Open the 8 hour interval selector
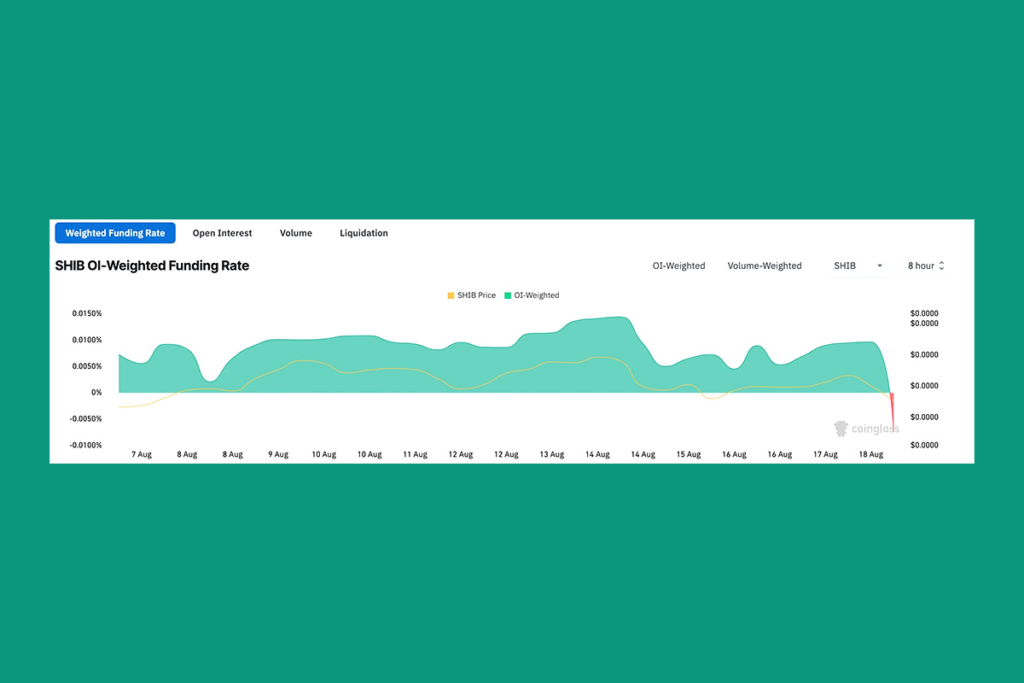This screenshot has height=683, width=1024. click(921, 266)
